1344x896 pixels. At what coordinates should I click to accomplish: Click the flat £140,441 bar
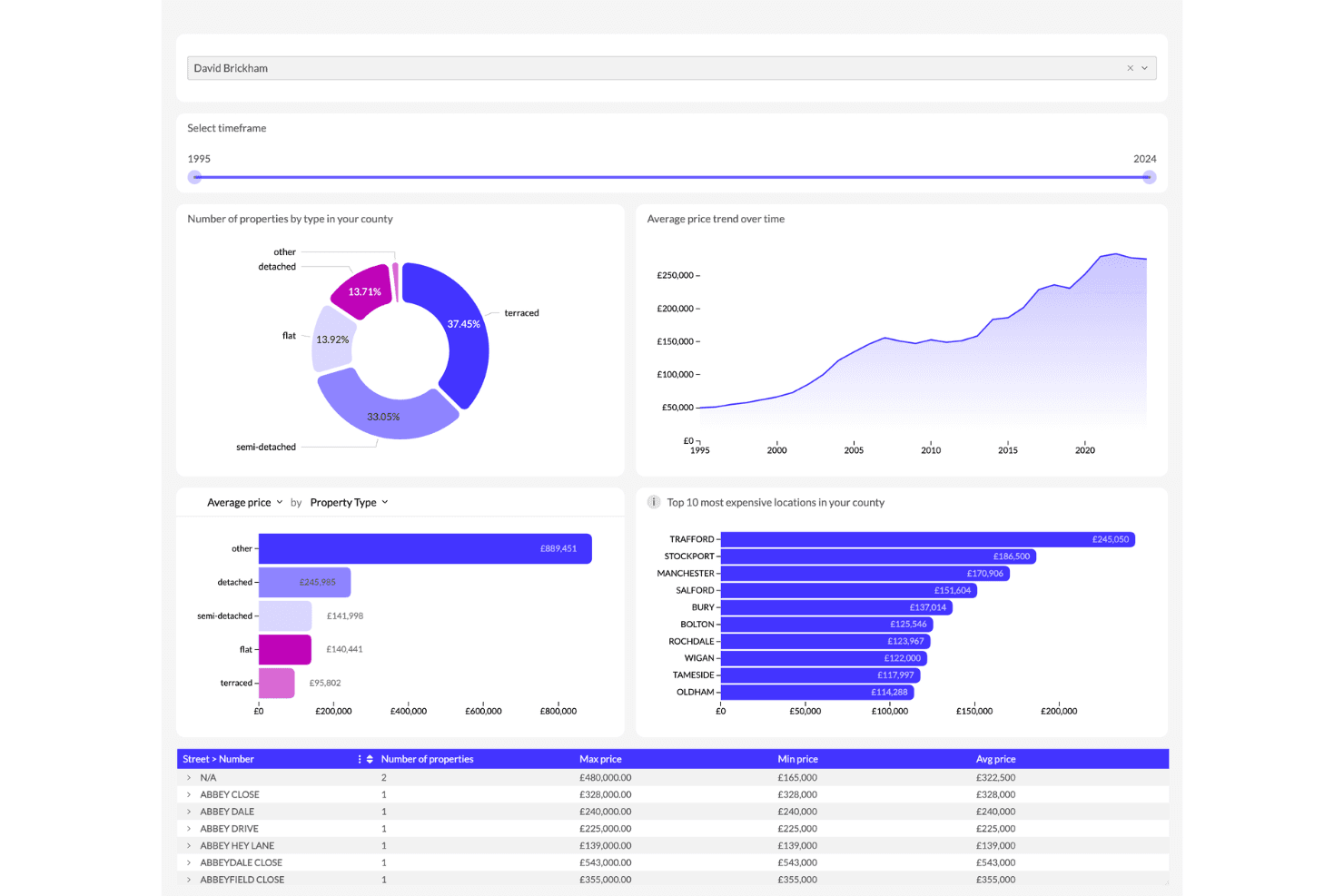click(285, 649)
